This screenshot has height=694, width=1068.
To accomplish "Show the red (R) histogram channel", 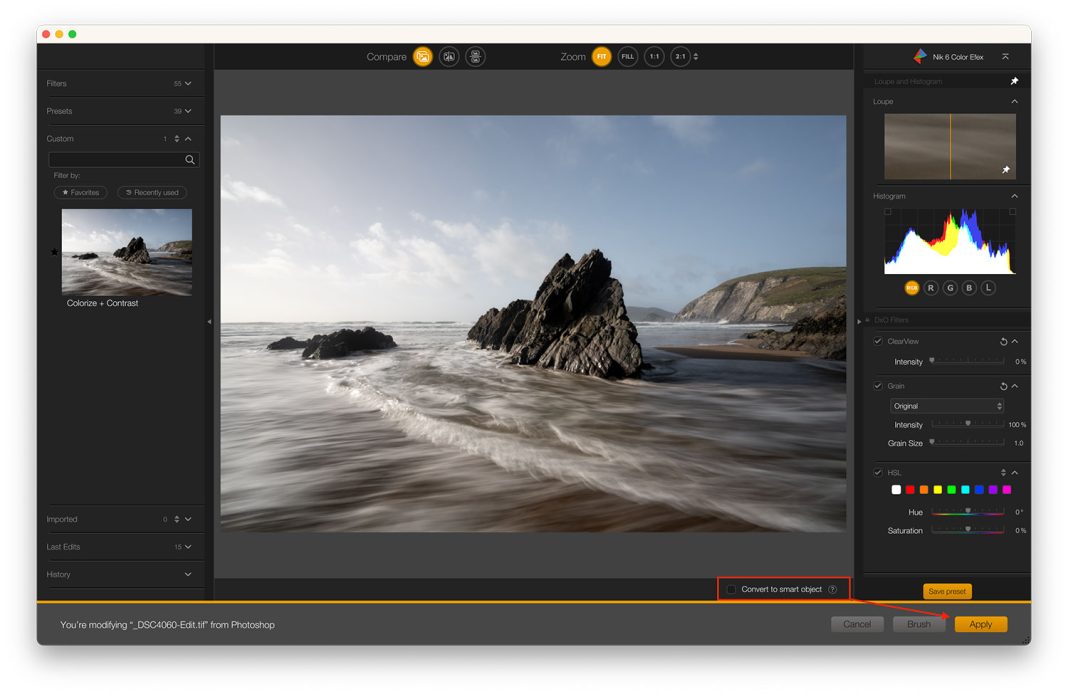I will [930, 288].
